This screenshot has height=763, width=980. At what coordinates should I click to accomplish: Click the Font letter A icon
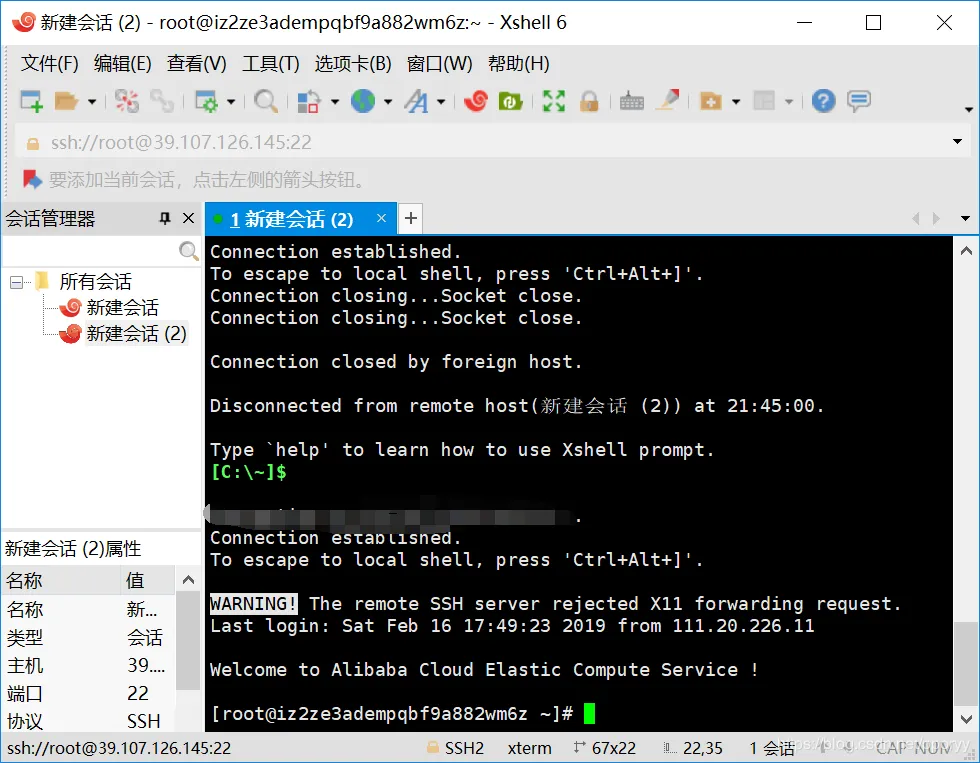coord(416,101)
